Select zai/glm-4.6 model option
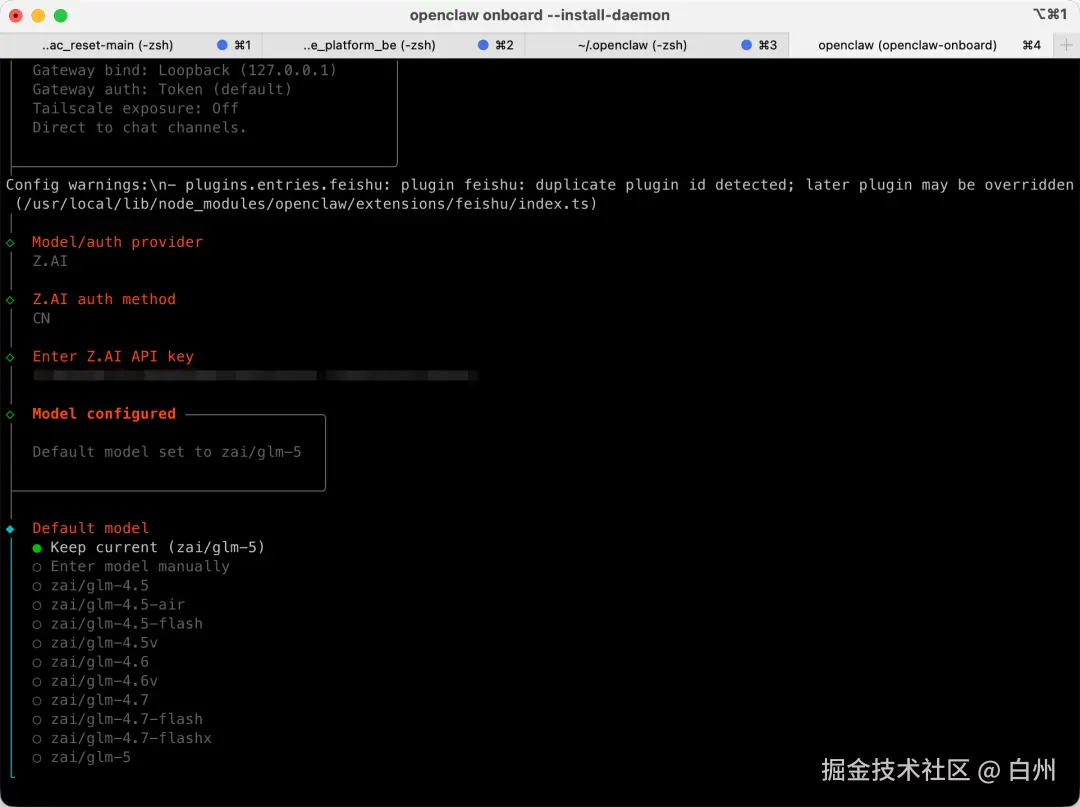Image resolution: width=1080 pixels, height=807 pixels. tap(90, 662)
